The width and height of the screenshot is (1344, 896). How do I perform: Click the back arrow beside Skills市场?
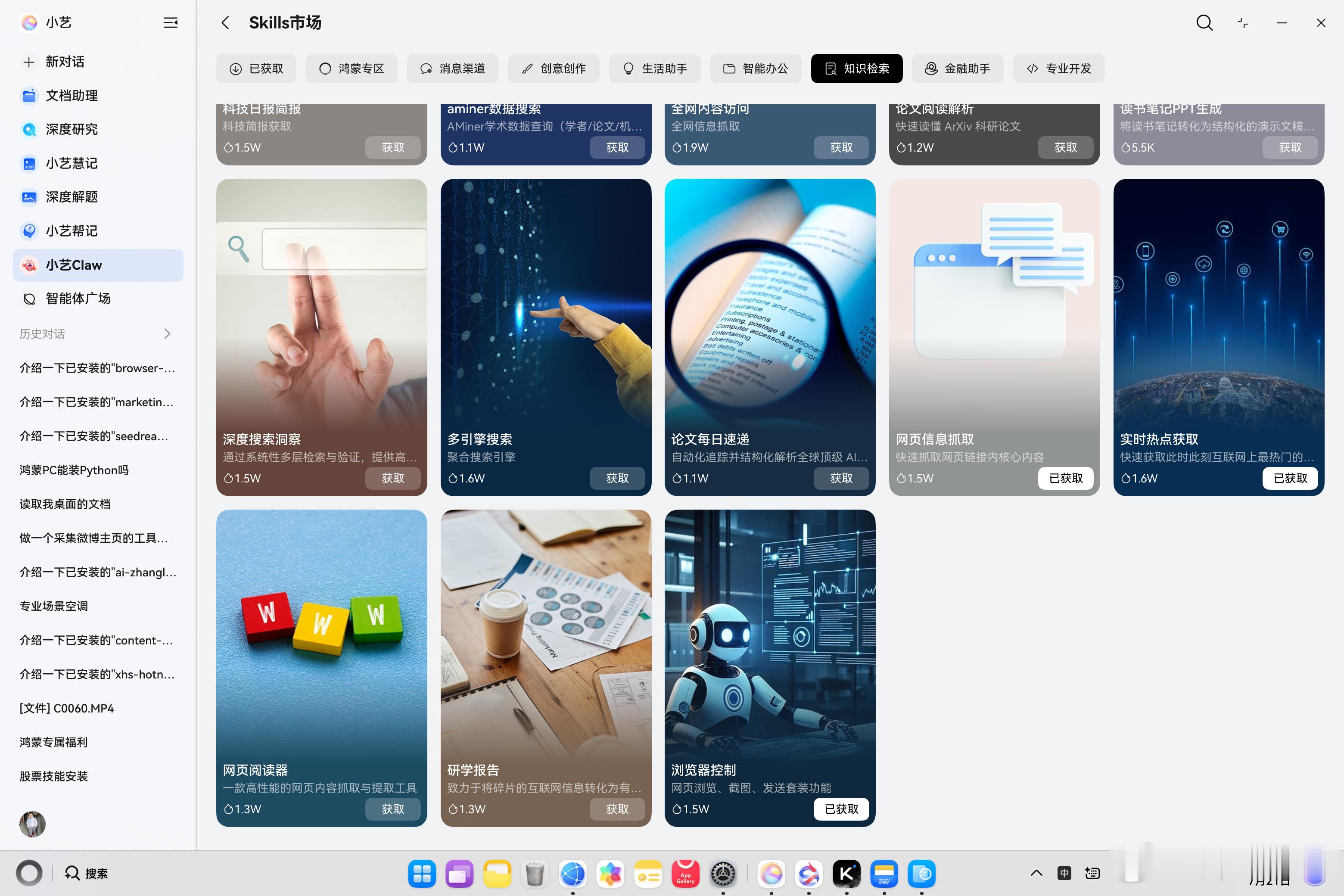[x=225, y=23]
